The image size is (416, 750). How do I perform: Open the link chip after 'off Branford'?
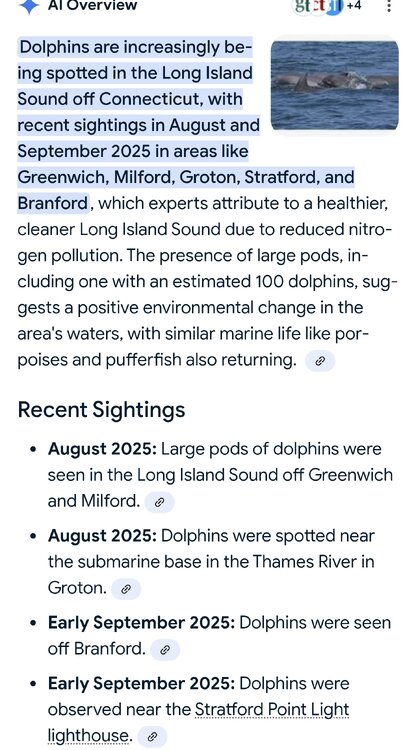click(x=165, y=650)
